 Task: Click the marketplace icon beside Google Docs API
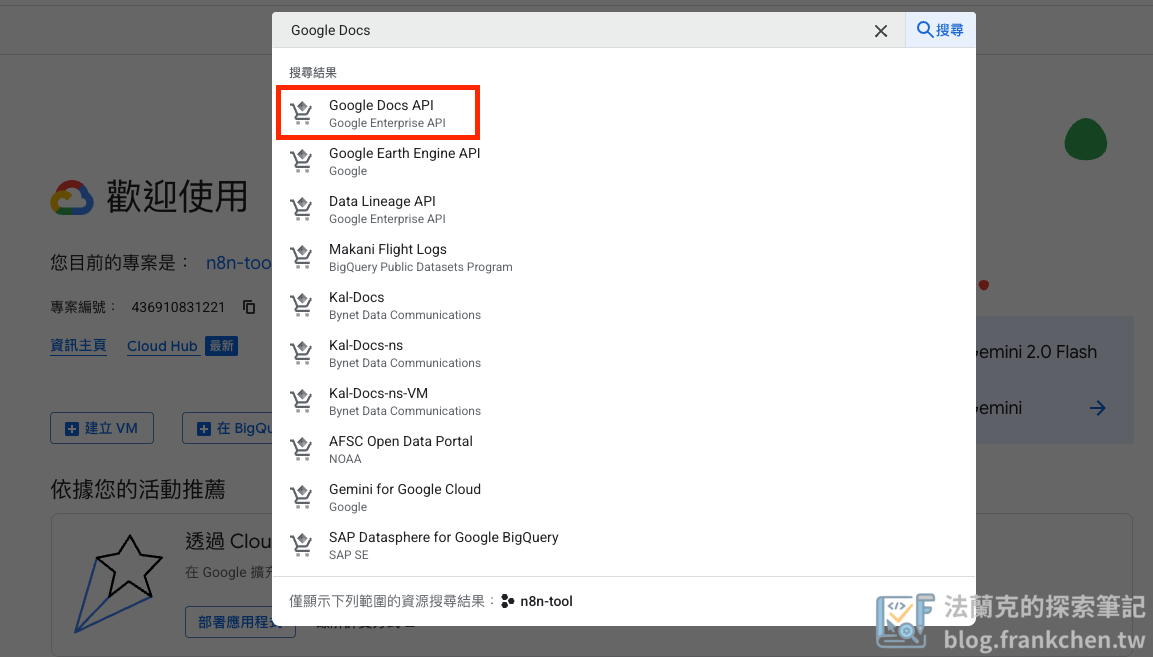click(x=301, y=113)
